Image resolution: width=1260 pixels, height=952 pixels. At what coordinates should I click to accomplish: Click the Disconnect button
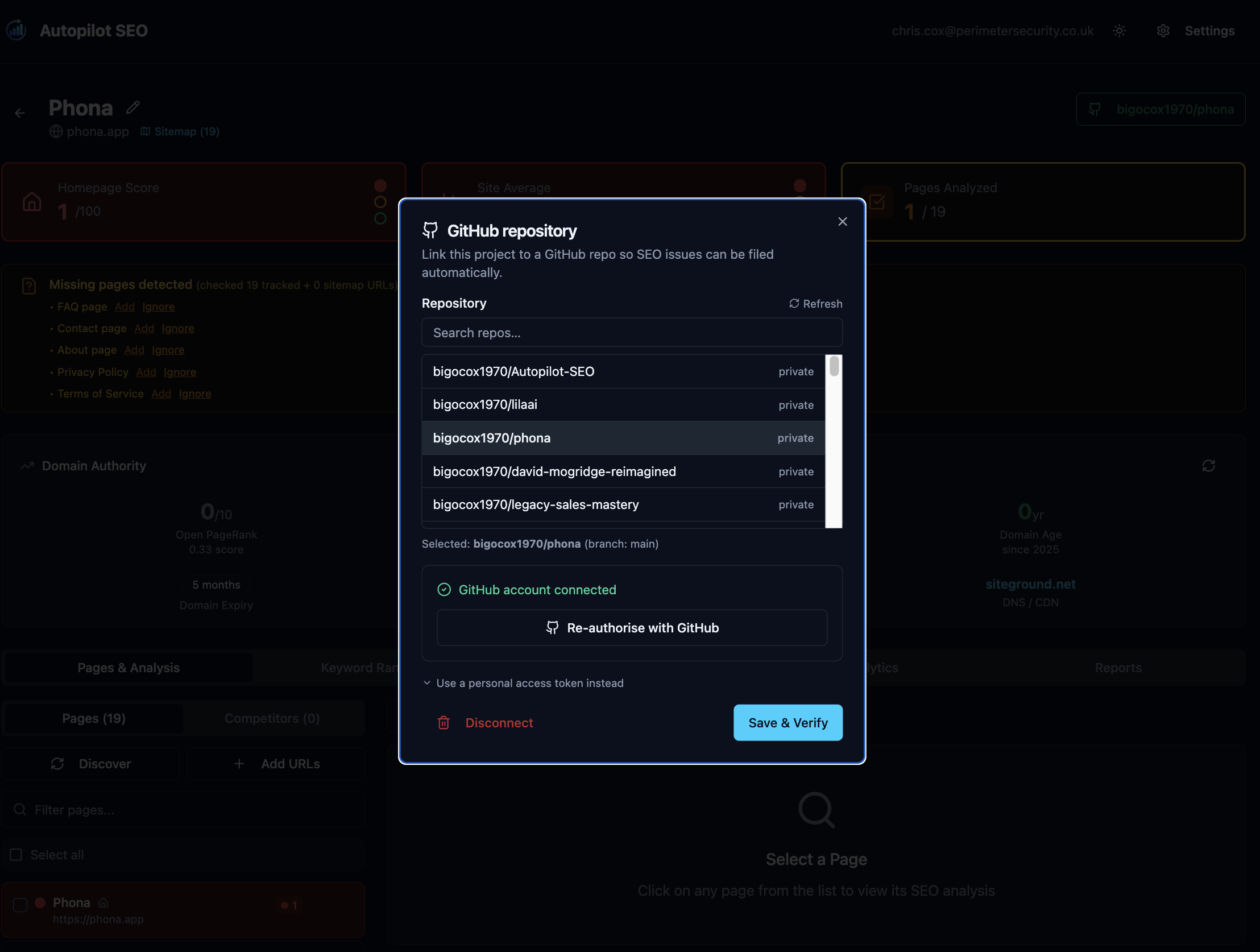[x=485, y=723]
